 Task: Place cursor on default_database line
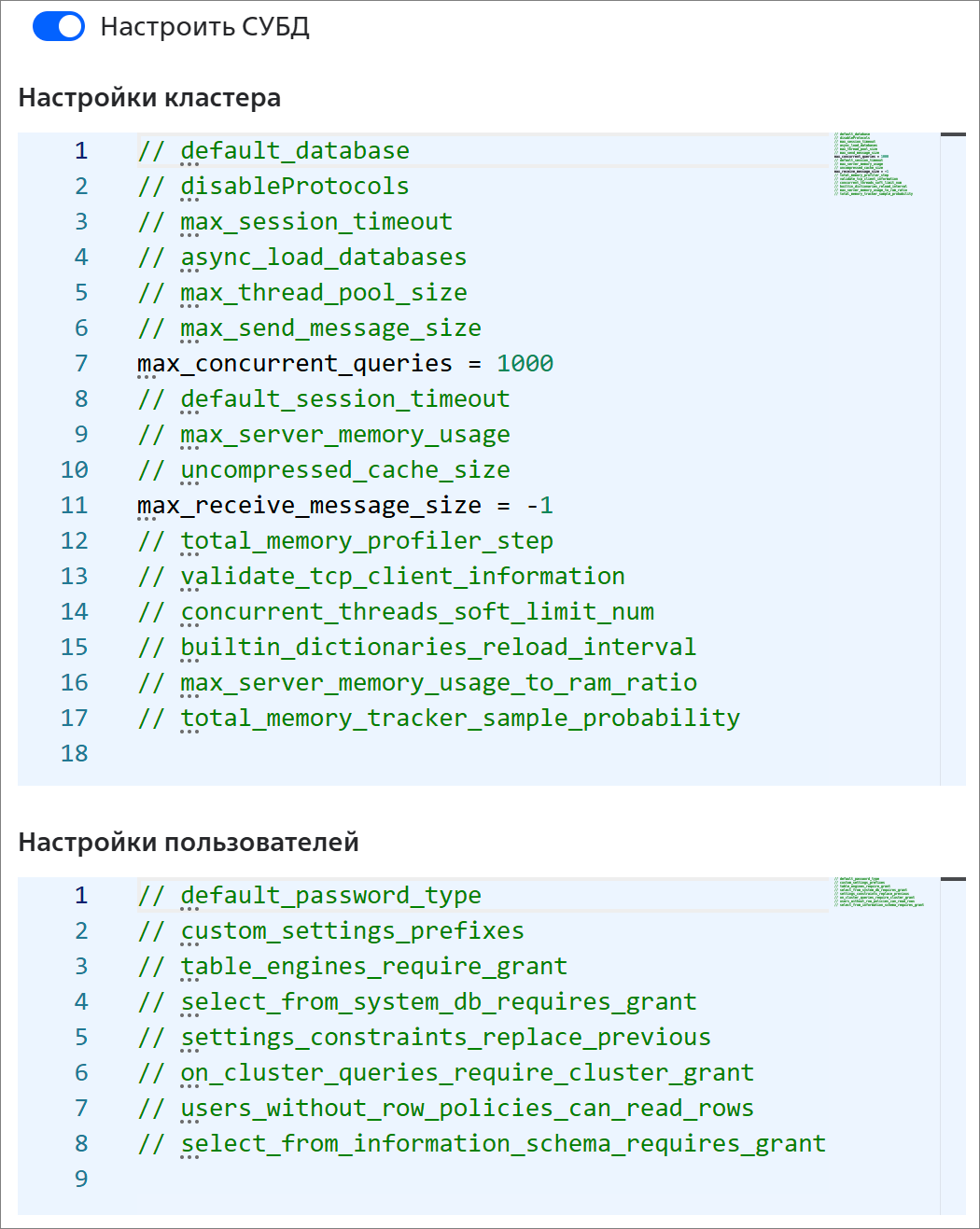tap(294, 150)
